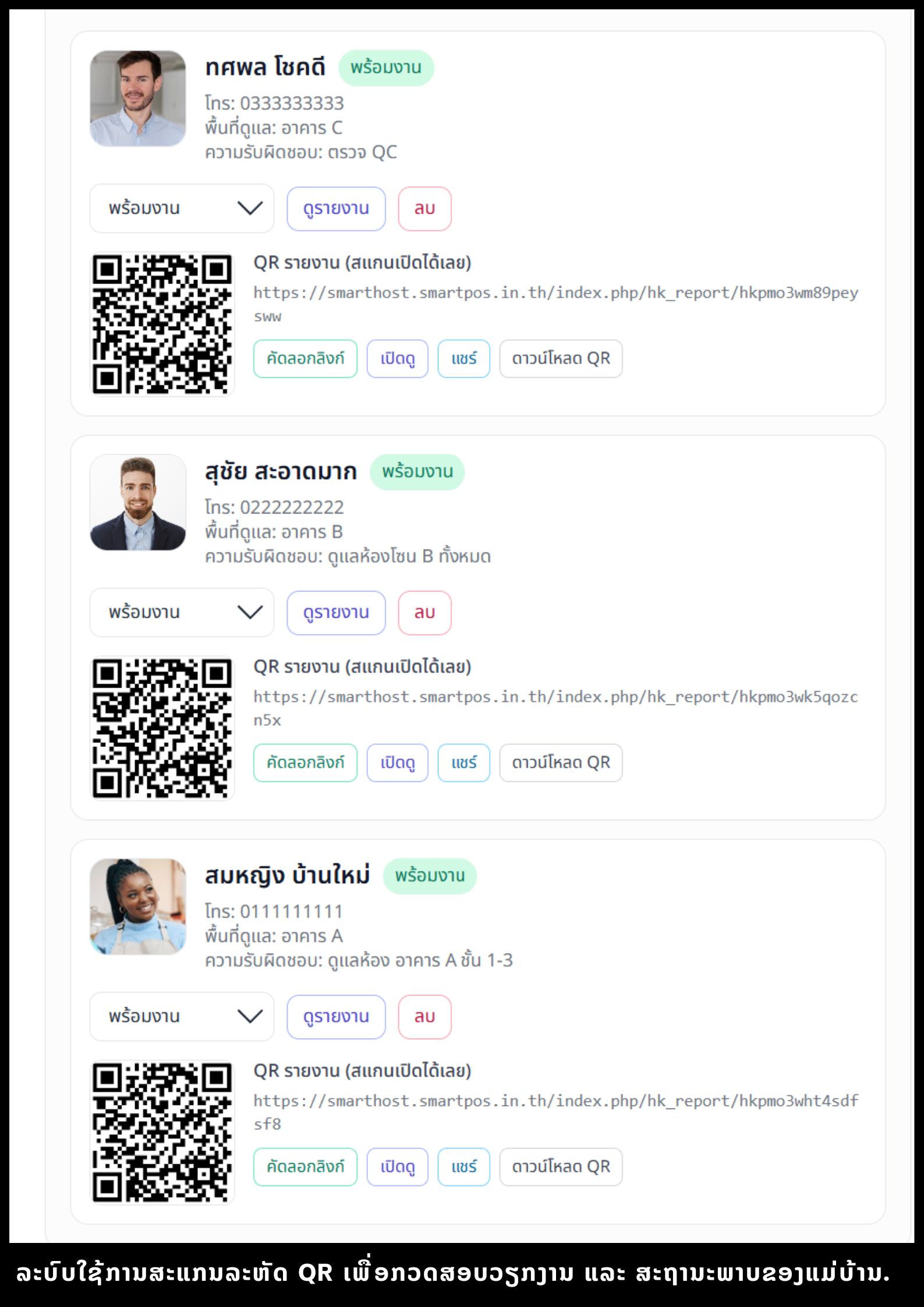The width and height of the screenshot is (924, 1307).
Task: Share สมหญิง บ้านใหม่ report link
Action: point(463,1167)
